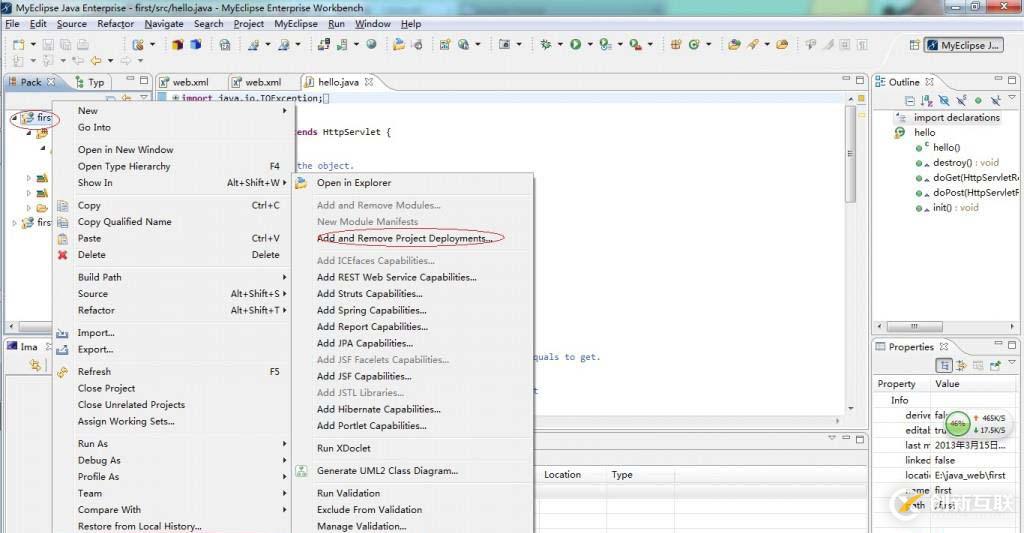Open the Search flashlight dropdown arrow
The image size is (1024, 533).
pyautogui.click(x=767, y=44)
